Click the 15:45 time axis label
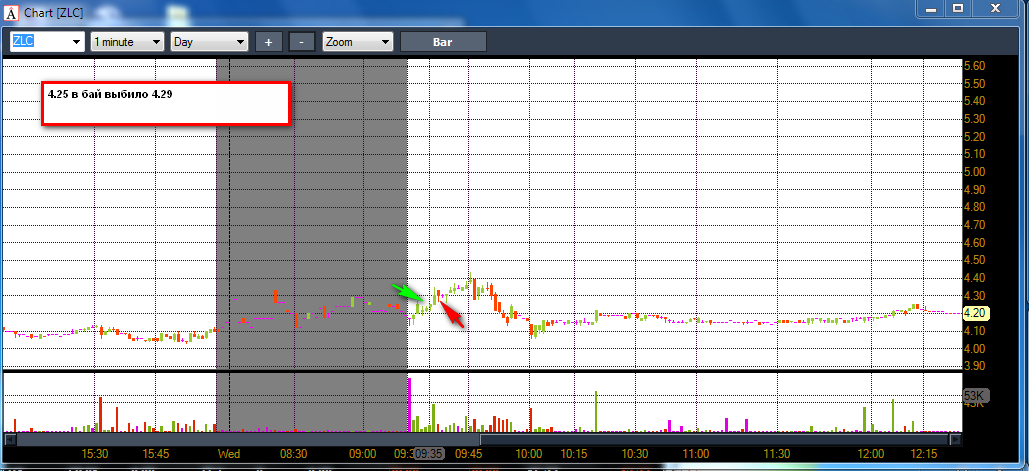Image resolution: width=1029 pixels, height=471 pixels. click(x=156, y=454)
